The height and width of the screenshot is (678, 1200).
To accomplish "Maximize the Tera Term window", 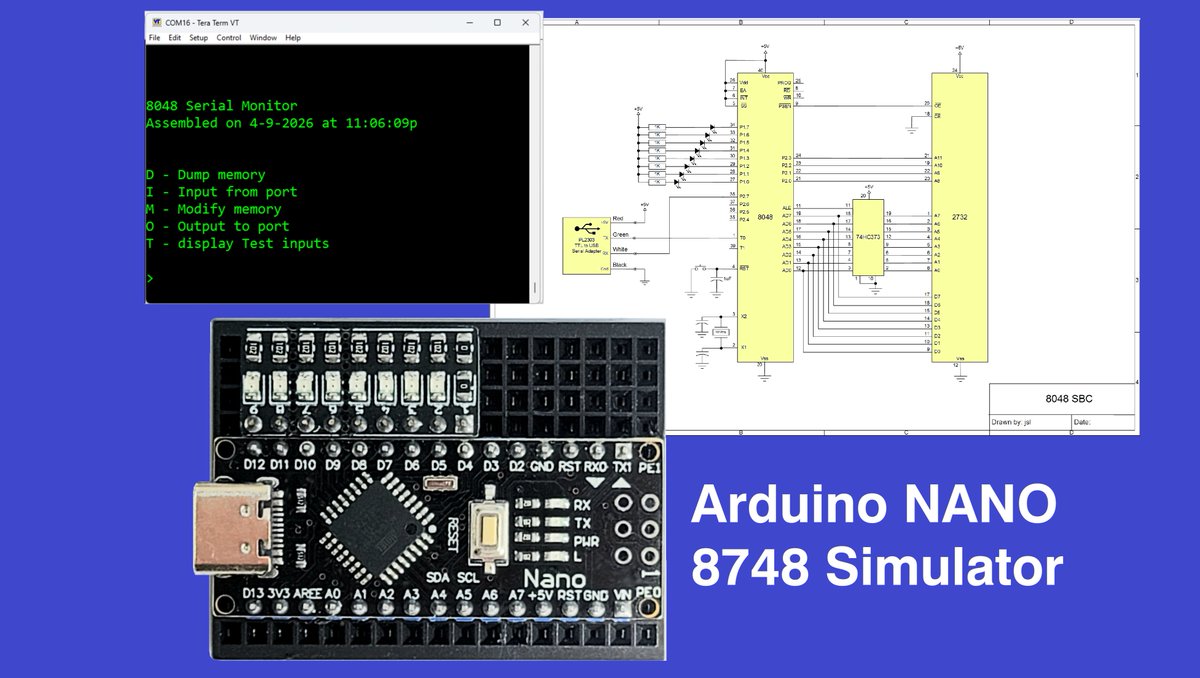I will click(497, 22).
